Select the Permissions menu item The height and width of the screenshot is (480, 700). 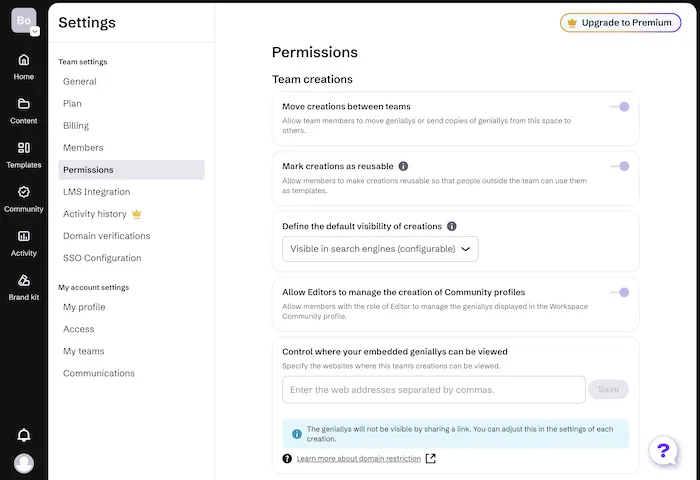pyautogui.click(x=131, y=170)
